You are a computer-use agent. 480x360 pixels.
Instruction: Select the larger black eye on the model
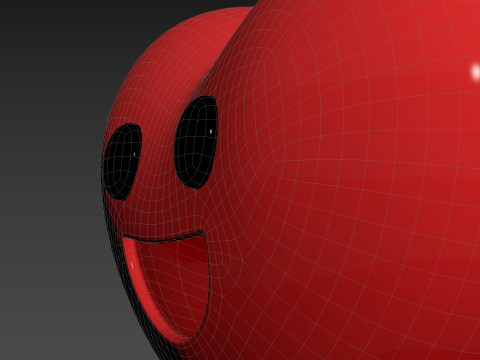point(196,142)
